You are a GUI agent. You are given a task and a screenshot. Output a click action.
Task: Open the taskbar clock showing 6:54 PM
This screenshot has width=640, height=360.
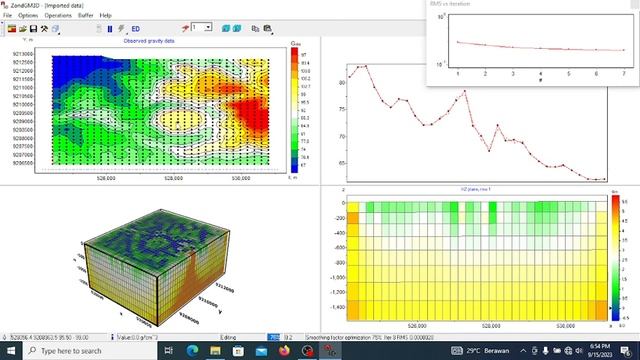click(600, 351)
